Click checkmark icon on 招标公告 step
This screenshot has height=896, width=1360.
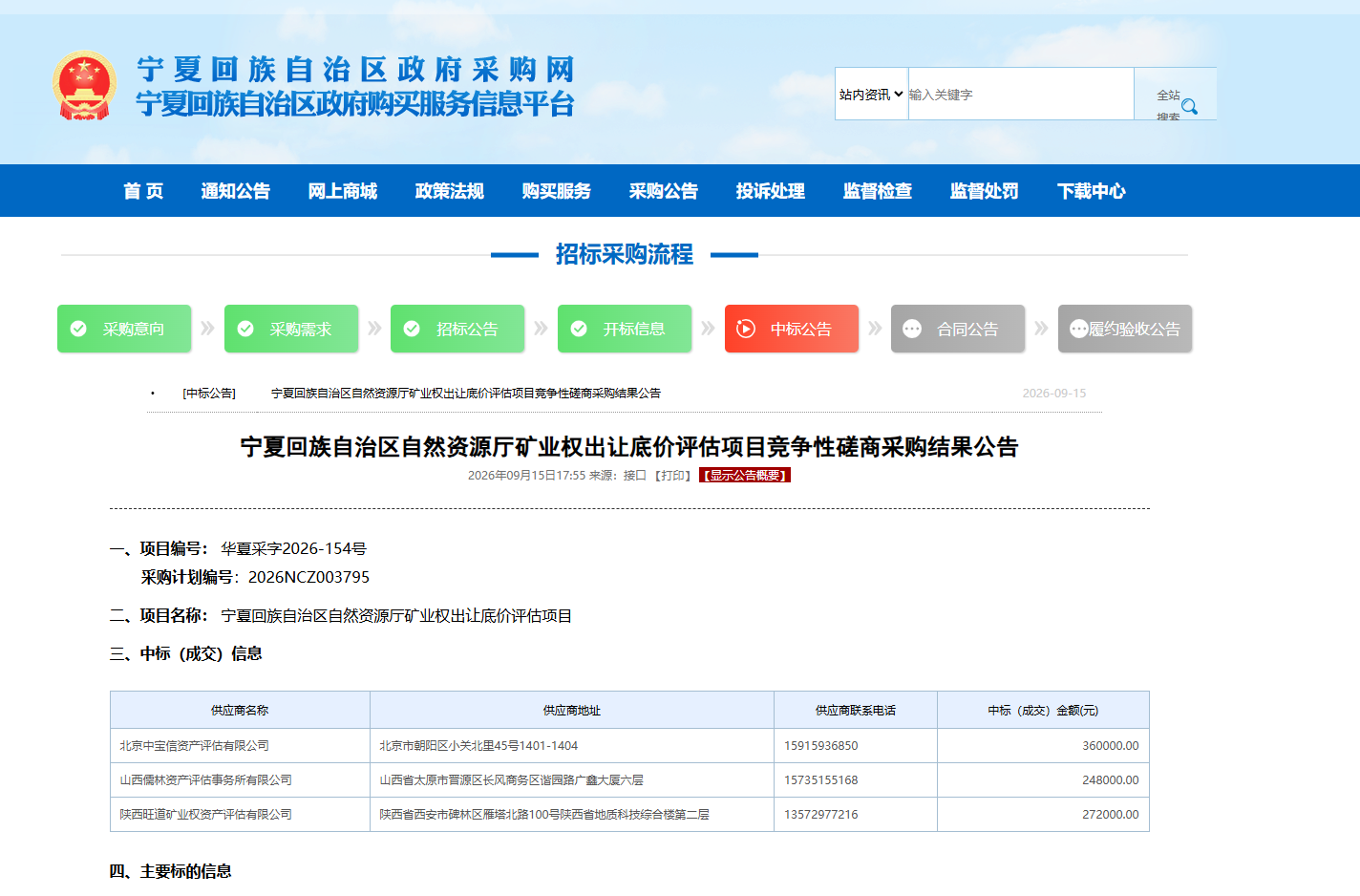pyautogui.click(x=412, y=329)
